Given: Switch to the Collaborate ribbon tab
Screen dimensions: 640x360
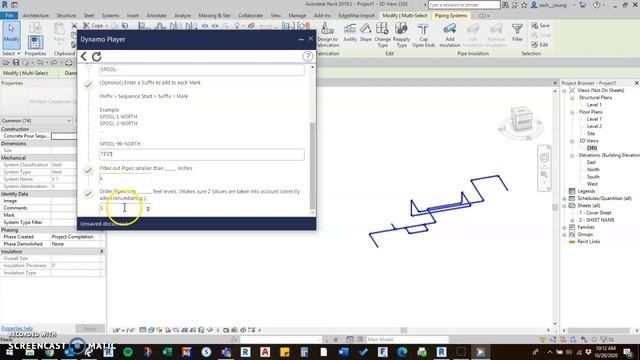Looking at the screenshot, I should pos(251,15).
